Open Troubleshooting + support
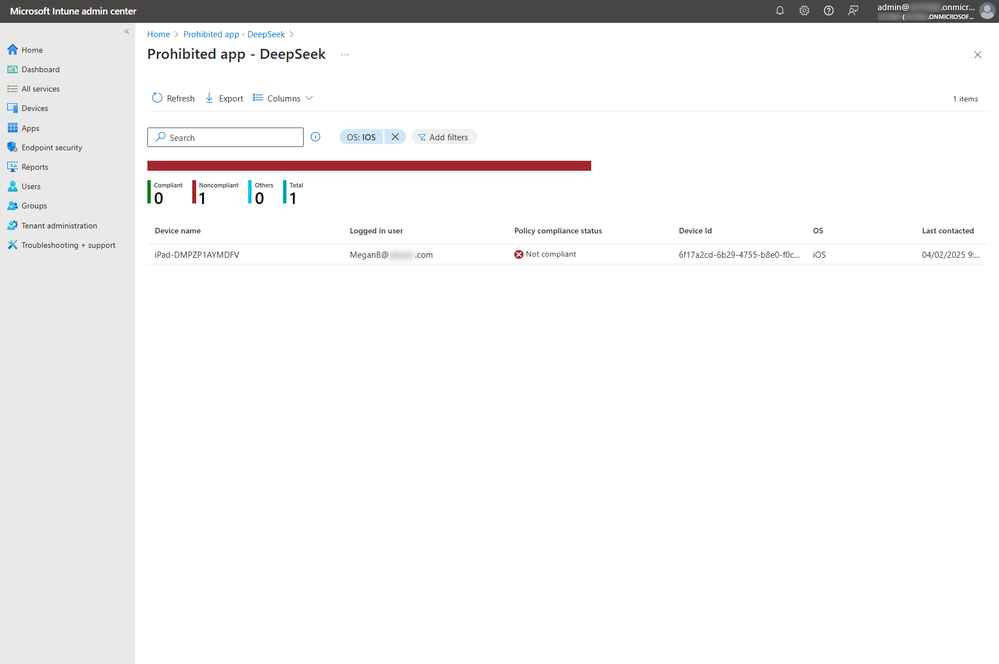 click(x=62, y=245)
